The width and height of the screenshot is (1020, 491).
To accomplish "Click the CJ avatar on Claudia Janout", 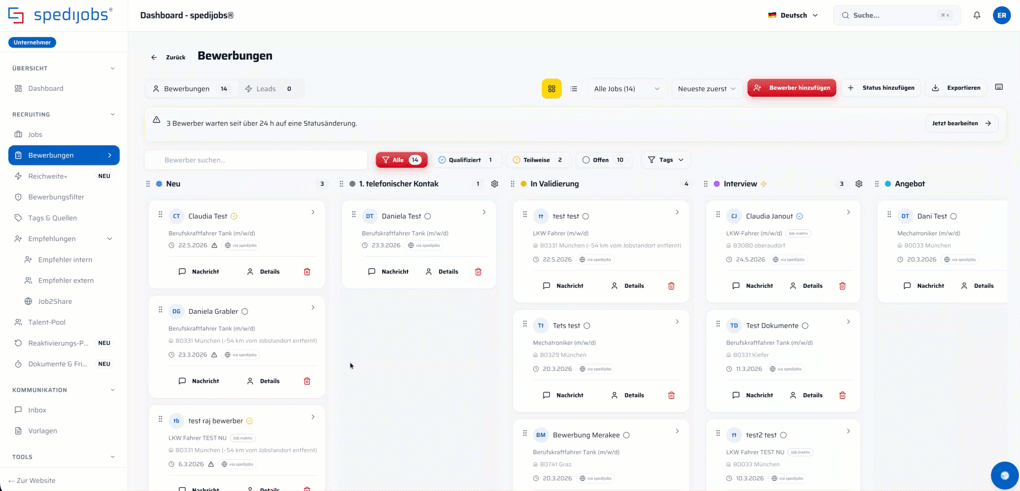I will pos(734,216).
